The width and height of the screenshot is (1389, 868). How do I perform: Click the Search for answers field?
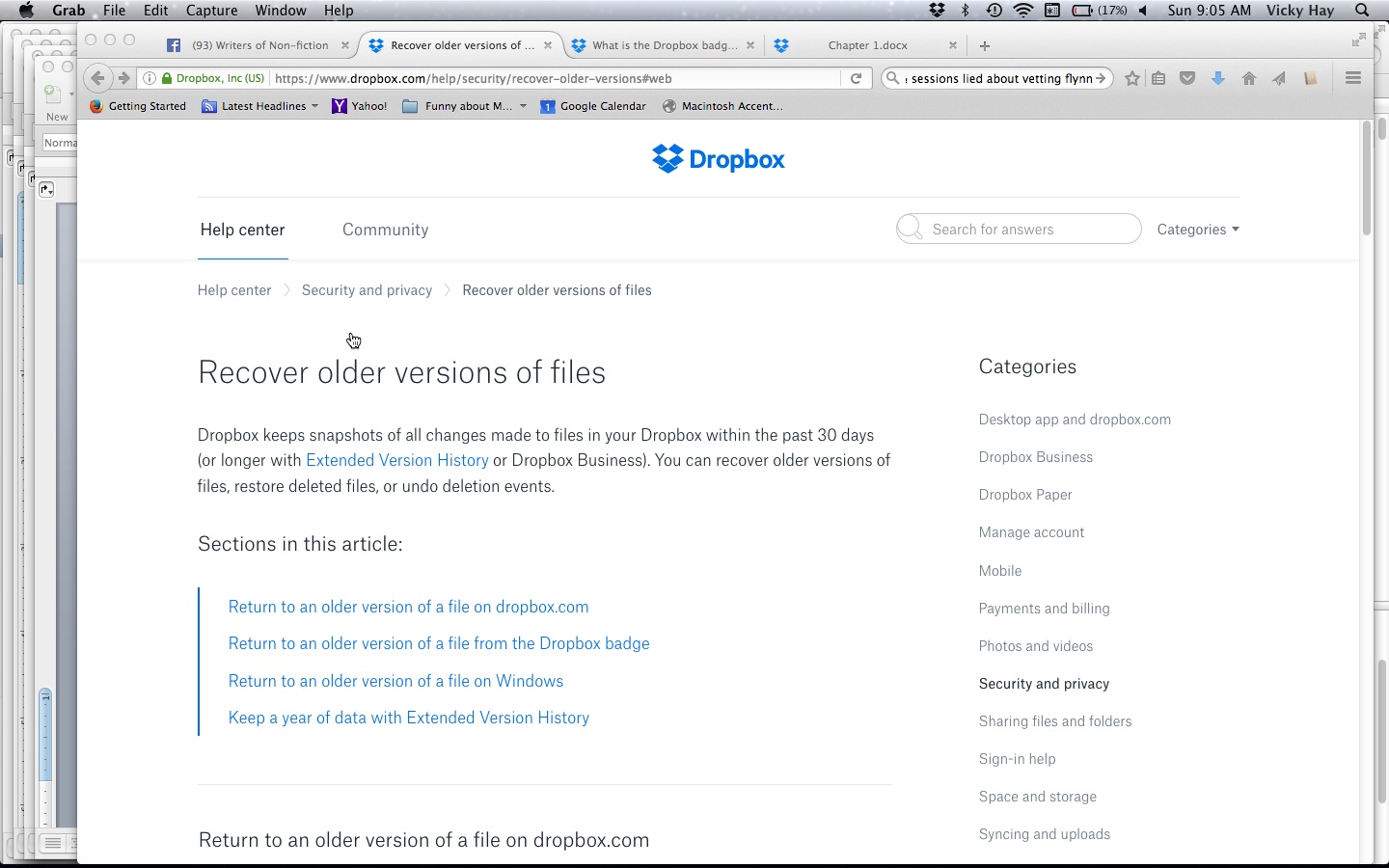[x=1028, y=230]
